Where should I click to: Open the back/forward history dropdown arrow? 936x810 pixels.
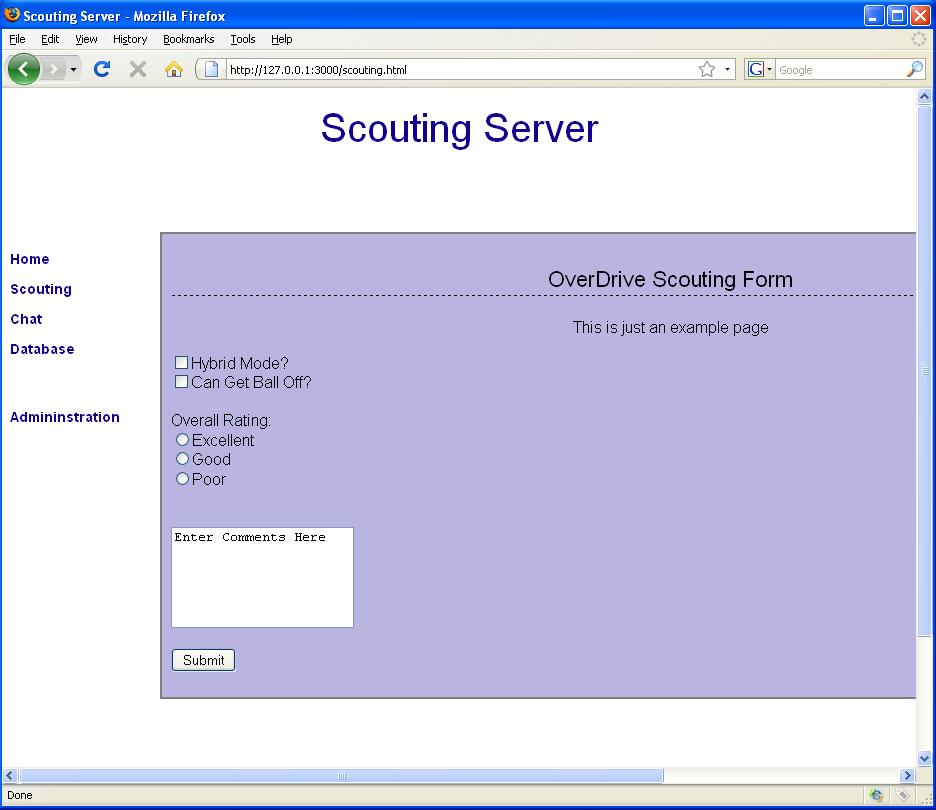73,70
